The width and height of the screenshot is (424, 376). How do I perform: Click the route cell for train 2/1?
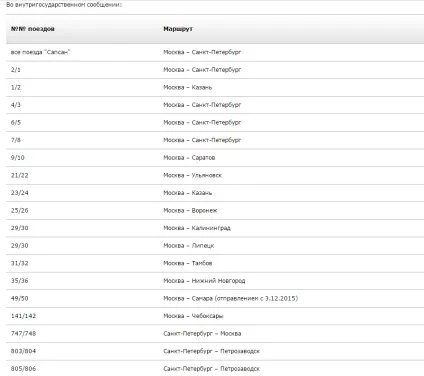(x=202, y=70)
